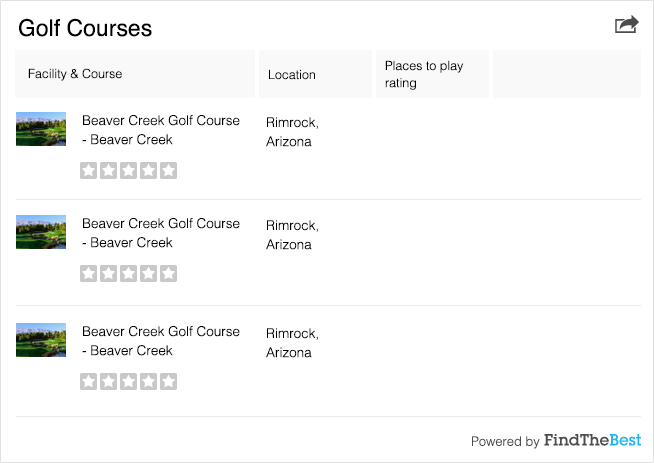Click second star of the third course rating
This screenshot has width=654, height=463.
pyautogui.click(x=109, y=381)
